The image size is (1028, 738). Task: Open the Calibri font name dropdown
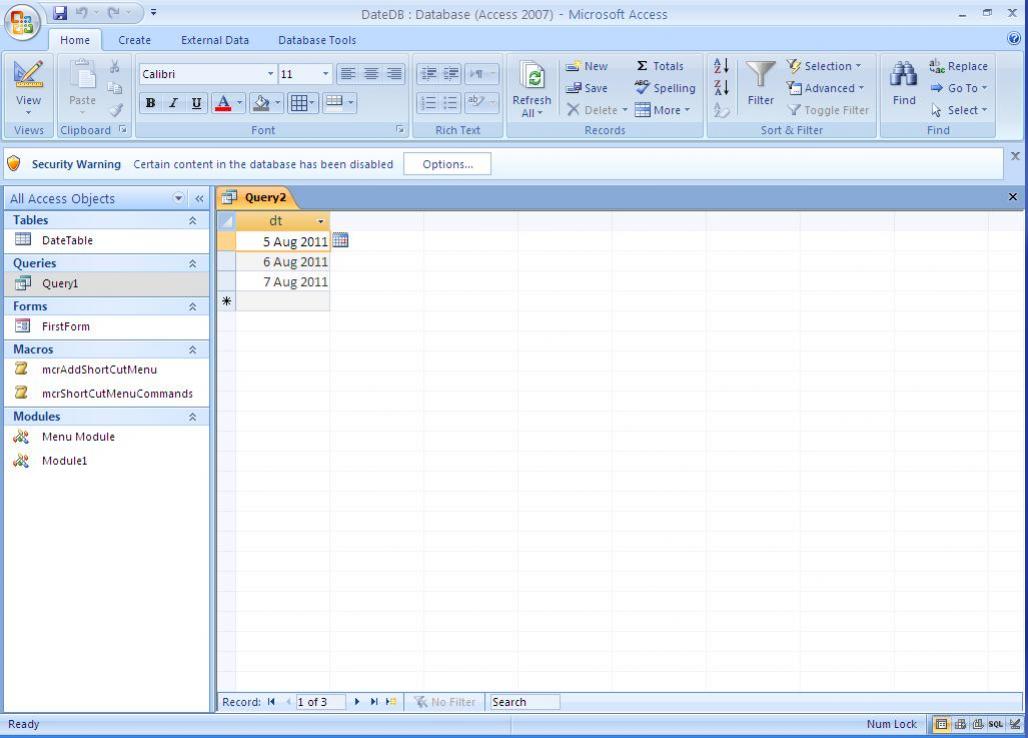coord(271,74)
